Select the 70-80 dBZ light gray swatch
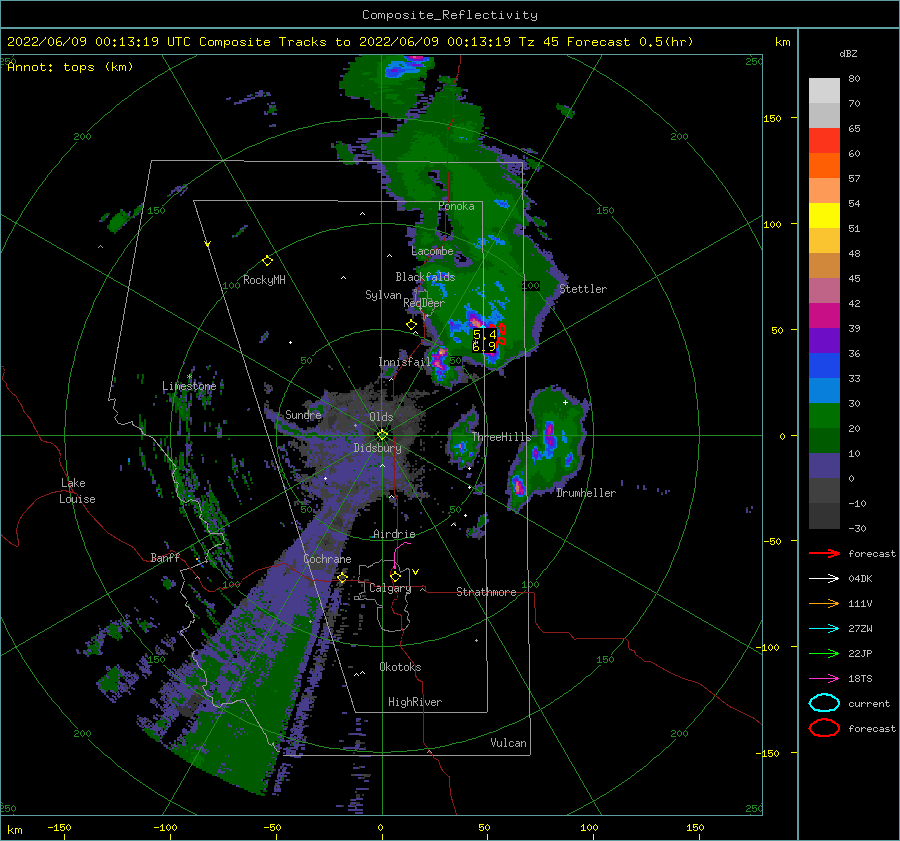 pos(824,91)
